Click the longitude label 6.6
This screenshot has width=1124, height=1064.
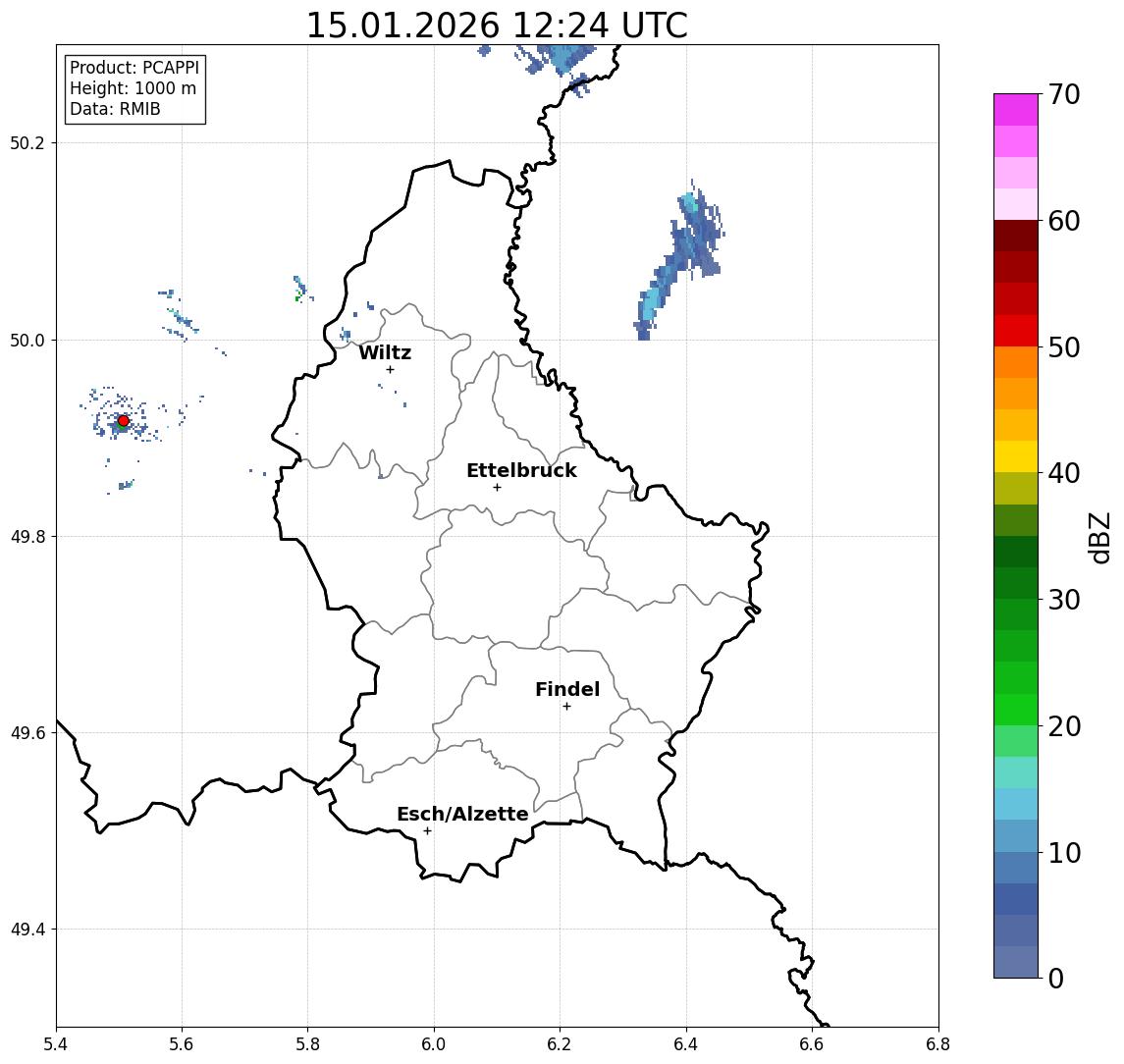pyautogui.click(x=812, y=1044)
